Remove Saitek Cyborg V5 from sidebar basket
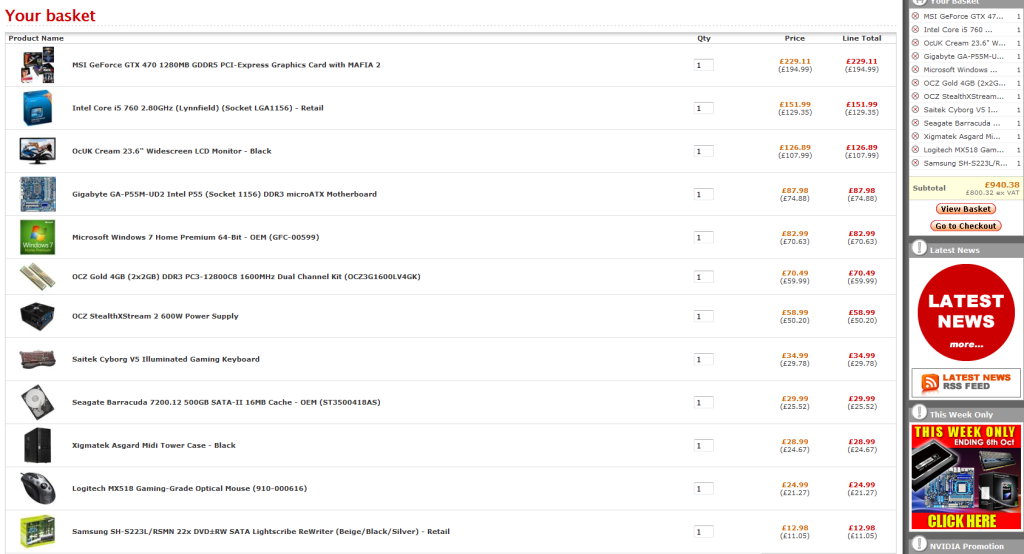Image resolution: width=1024 pixels, height=554 pixels. [x=915, y=110]
